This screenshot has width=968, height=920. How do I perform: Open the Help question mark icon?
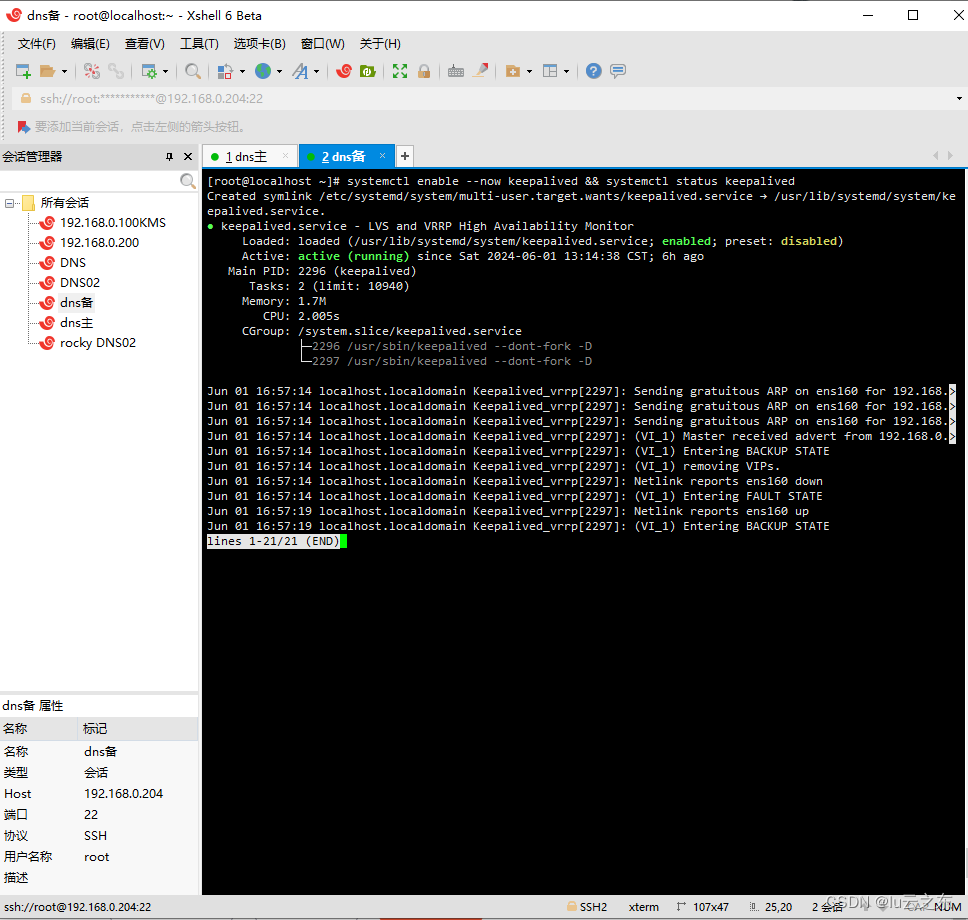tap(594, 71)
